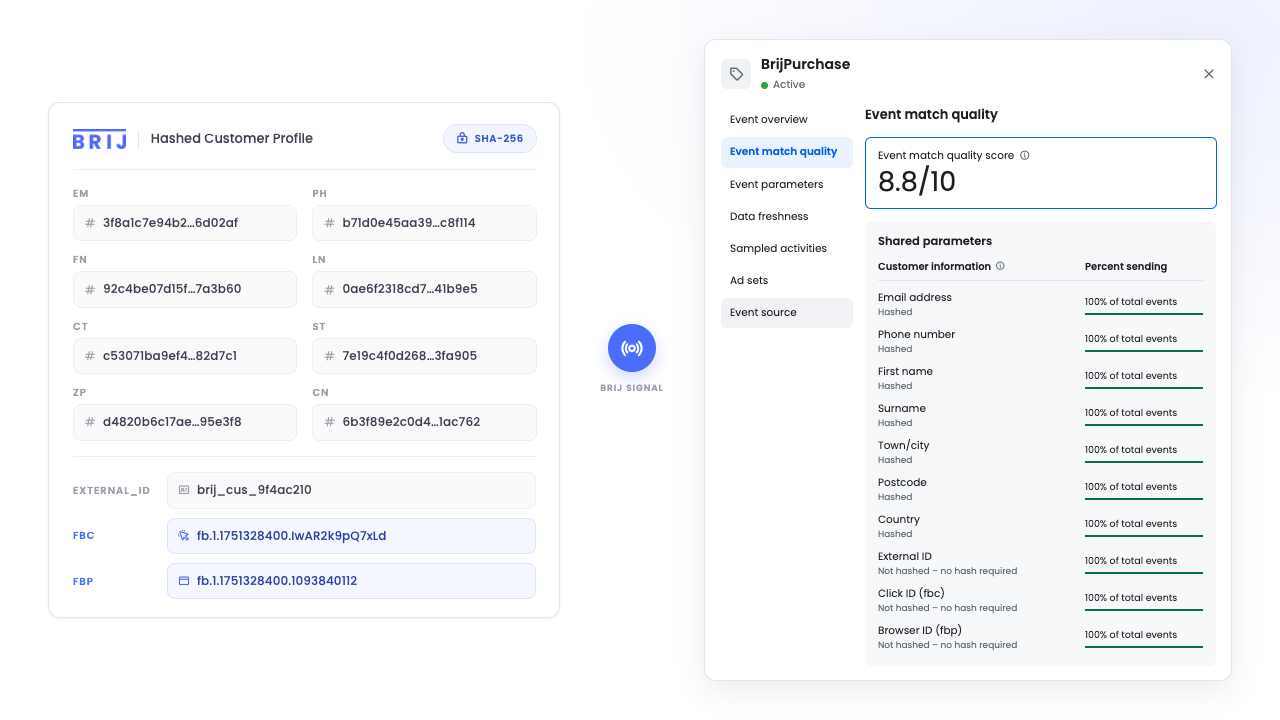Click the Brij Signal broadcast icon
The height and width of the screenshot is (720, 1280).
(632, 348)
